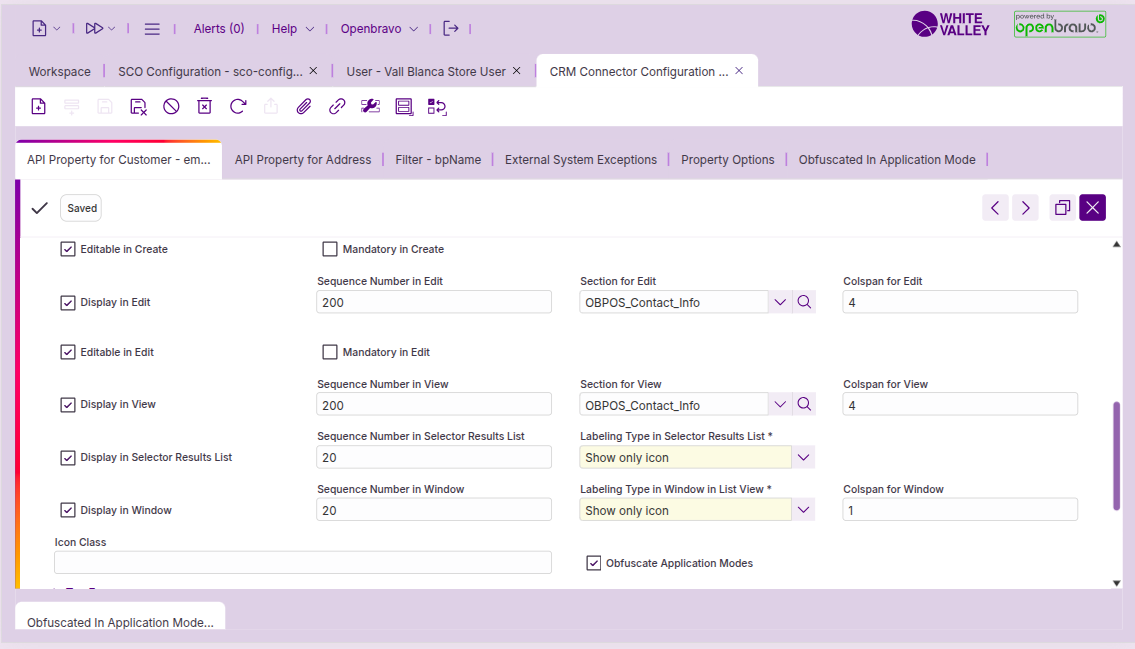This screenshot has height=649, width=1135.
Task: Uncheck the Display in Edit checkbox
Action: pos(68,302)
